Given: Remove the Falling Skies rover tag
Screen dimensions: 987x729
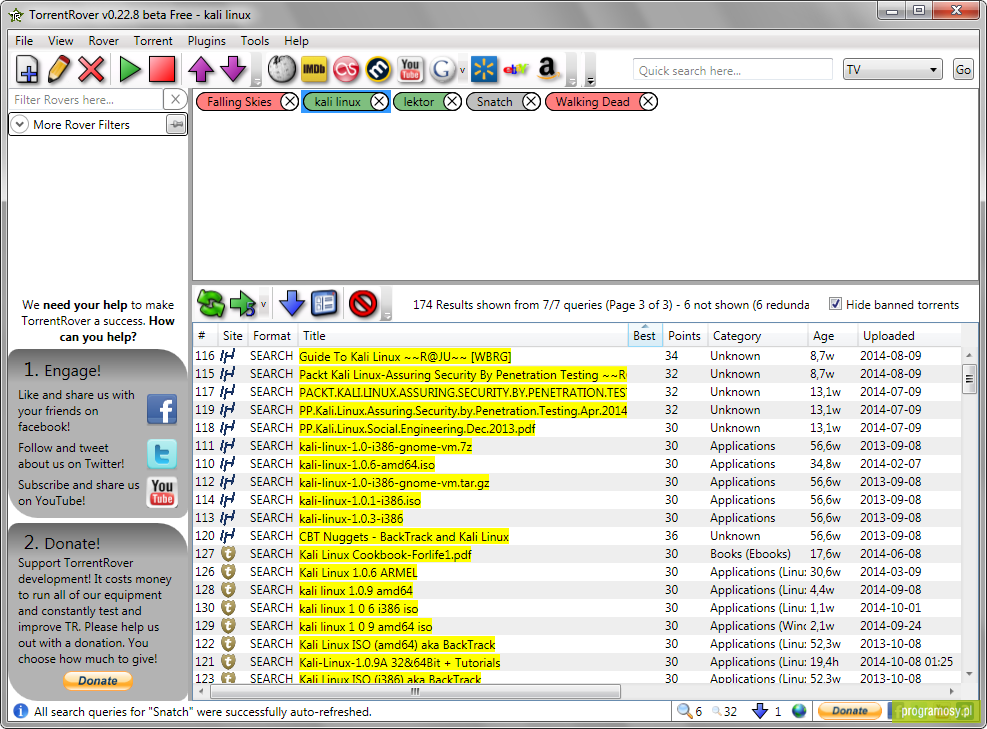Looking at the screenshot, I should pyautogui.click(x=290, y=101).
